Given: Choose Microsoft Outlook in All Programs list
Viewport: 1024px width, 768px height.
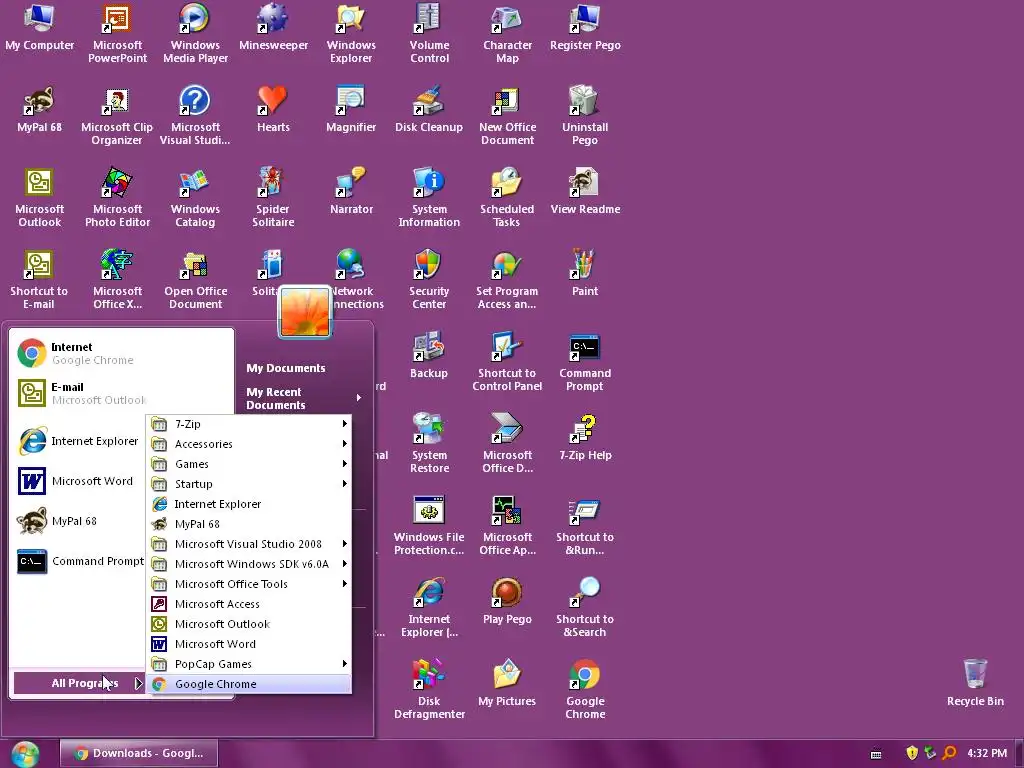Looking at the screenshot, I should click(x=249, y=624).
